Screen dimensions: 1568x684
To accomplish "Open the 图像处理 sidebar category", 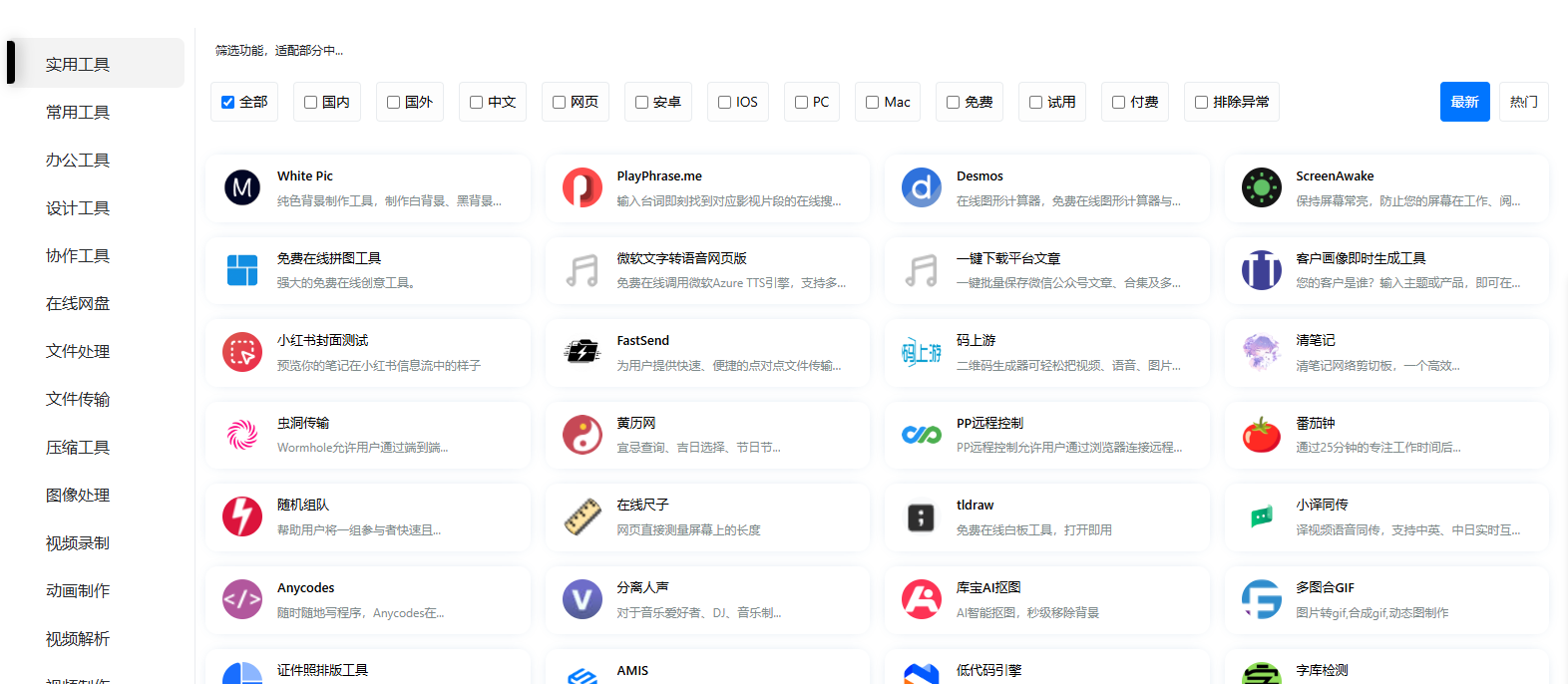I will tap(78, 495).
